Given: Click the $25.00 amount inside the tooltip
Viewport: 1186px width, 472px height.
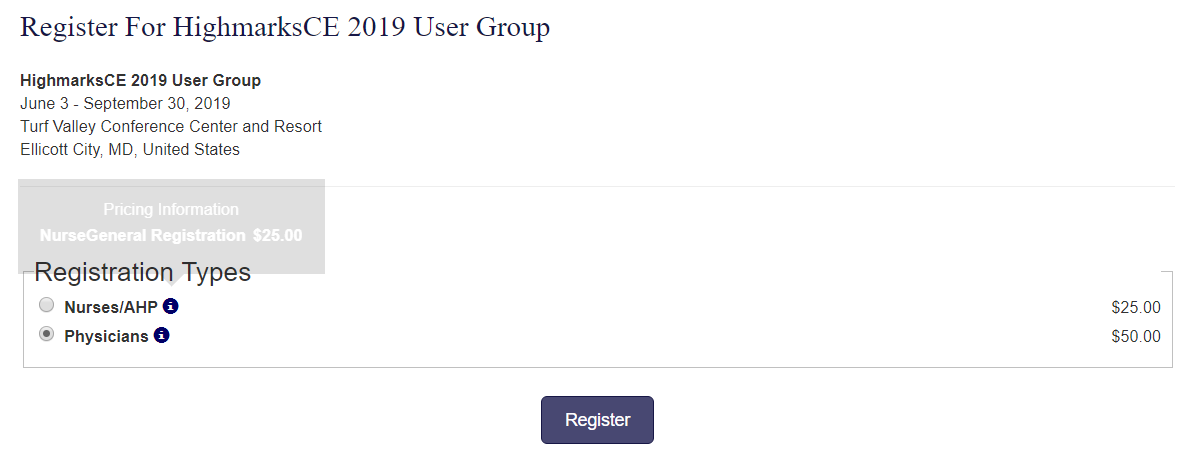Looking at the screenshot, I should [277, 236].
